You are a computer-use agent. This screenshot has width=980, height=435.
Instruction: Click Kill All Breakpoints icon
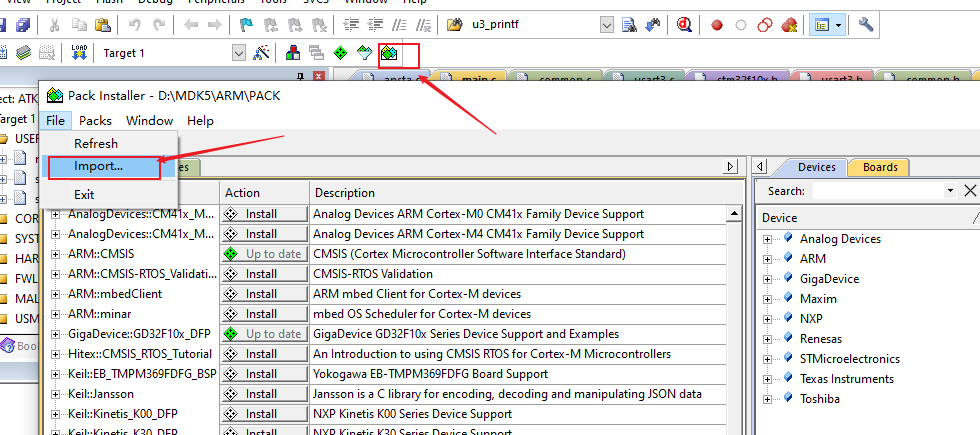coord(789,25)
